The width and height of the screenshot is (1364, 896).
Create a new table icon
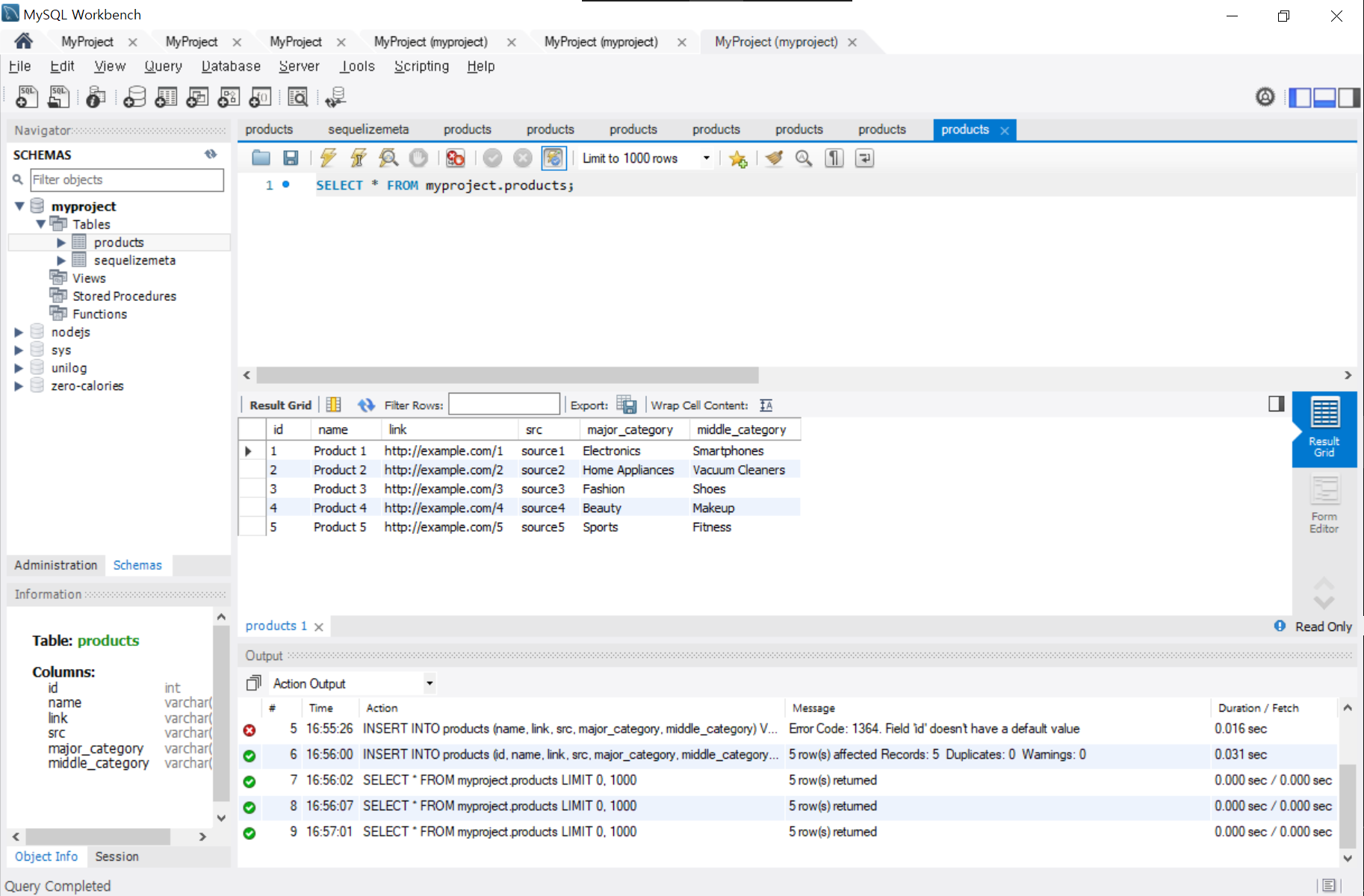pyautogui.click(x=166, y=97)
